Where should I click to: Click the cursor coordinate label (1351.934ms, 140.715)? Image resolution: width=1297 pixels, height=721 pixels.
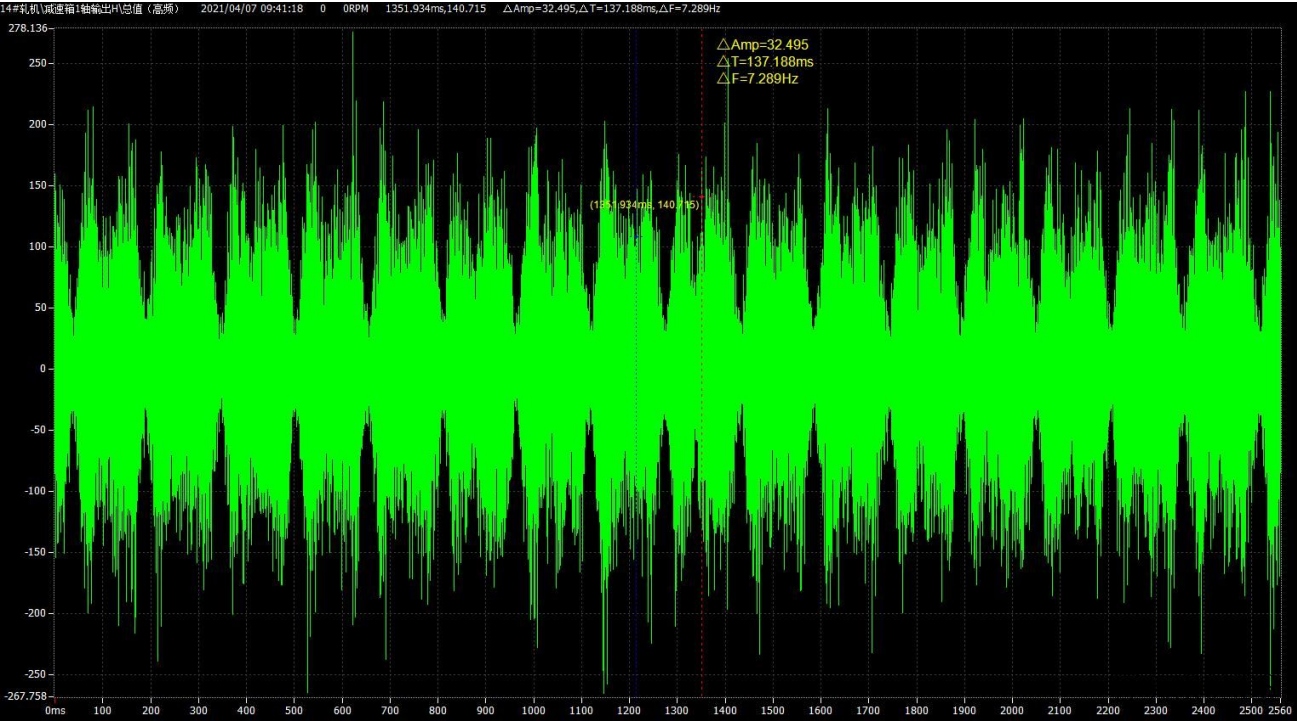(x=644, y=205)
